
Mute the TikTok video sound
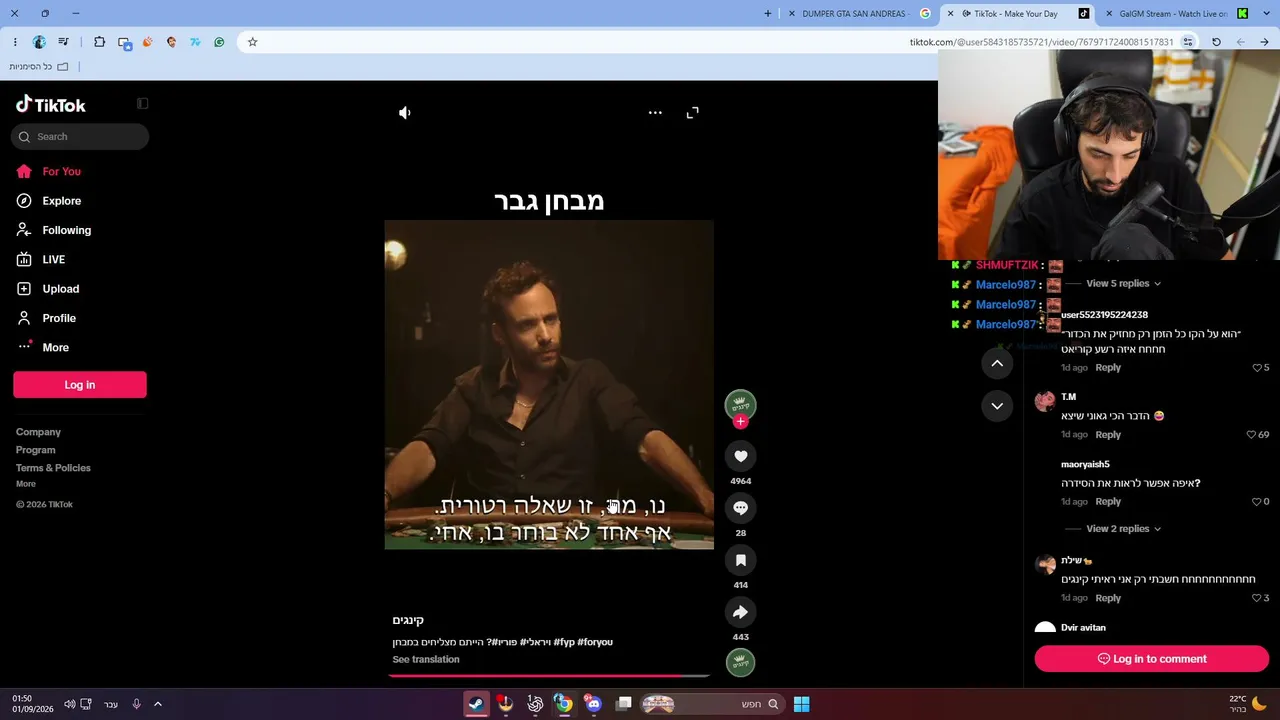(x=405, y=113)
